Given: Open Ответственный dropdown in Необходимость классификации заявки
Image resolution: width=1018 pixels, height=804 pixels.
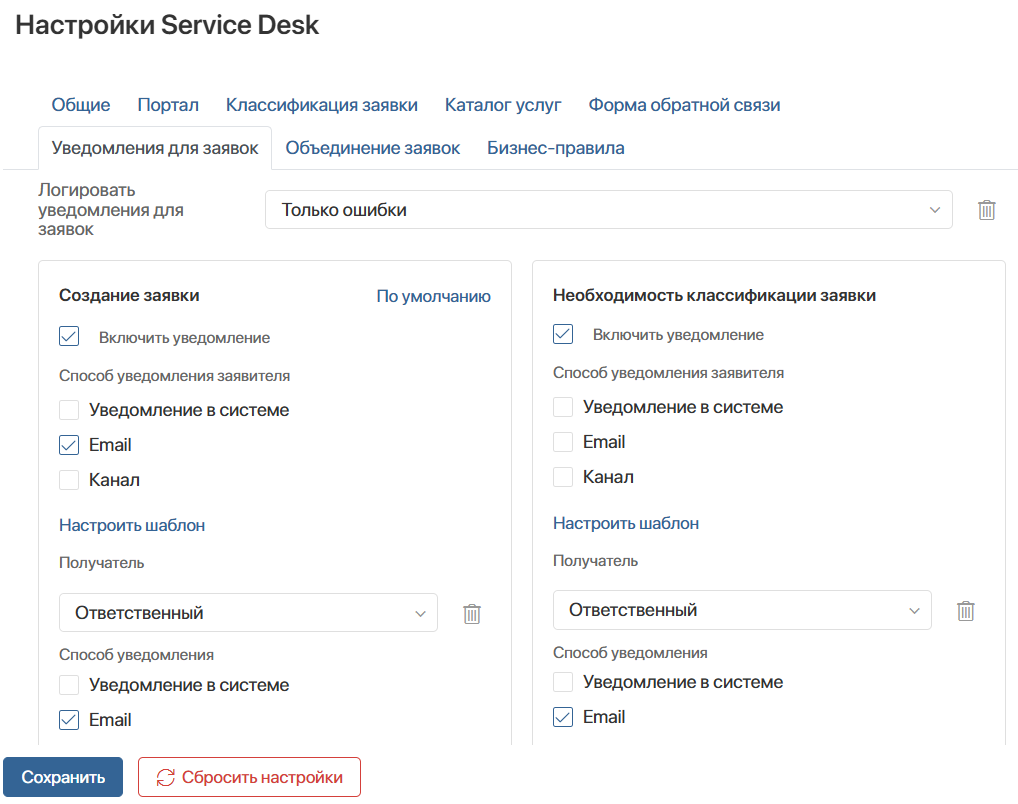Looking at the screenshot, I should (x=742, y=610).
